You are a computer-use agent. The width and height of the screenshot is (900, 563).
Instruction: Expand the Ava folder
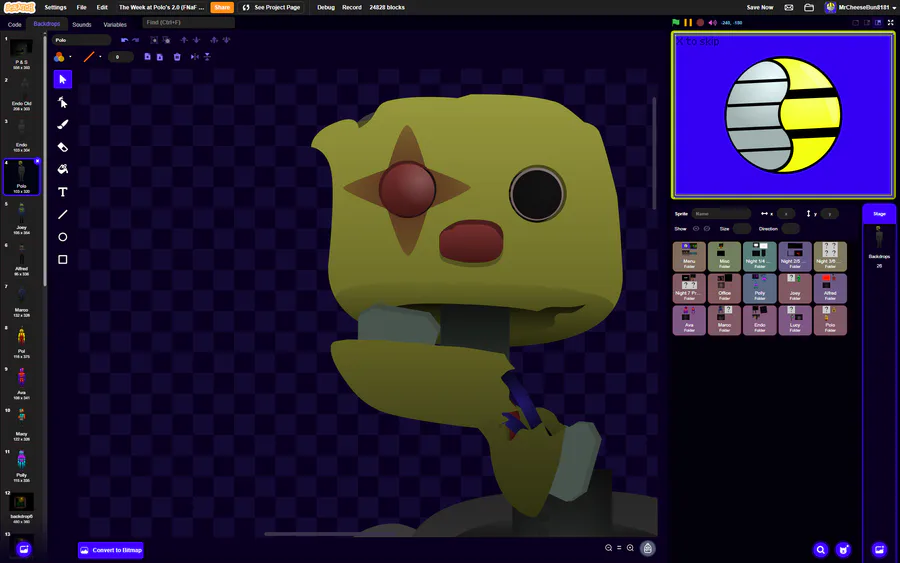coord(689,320)
